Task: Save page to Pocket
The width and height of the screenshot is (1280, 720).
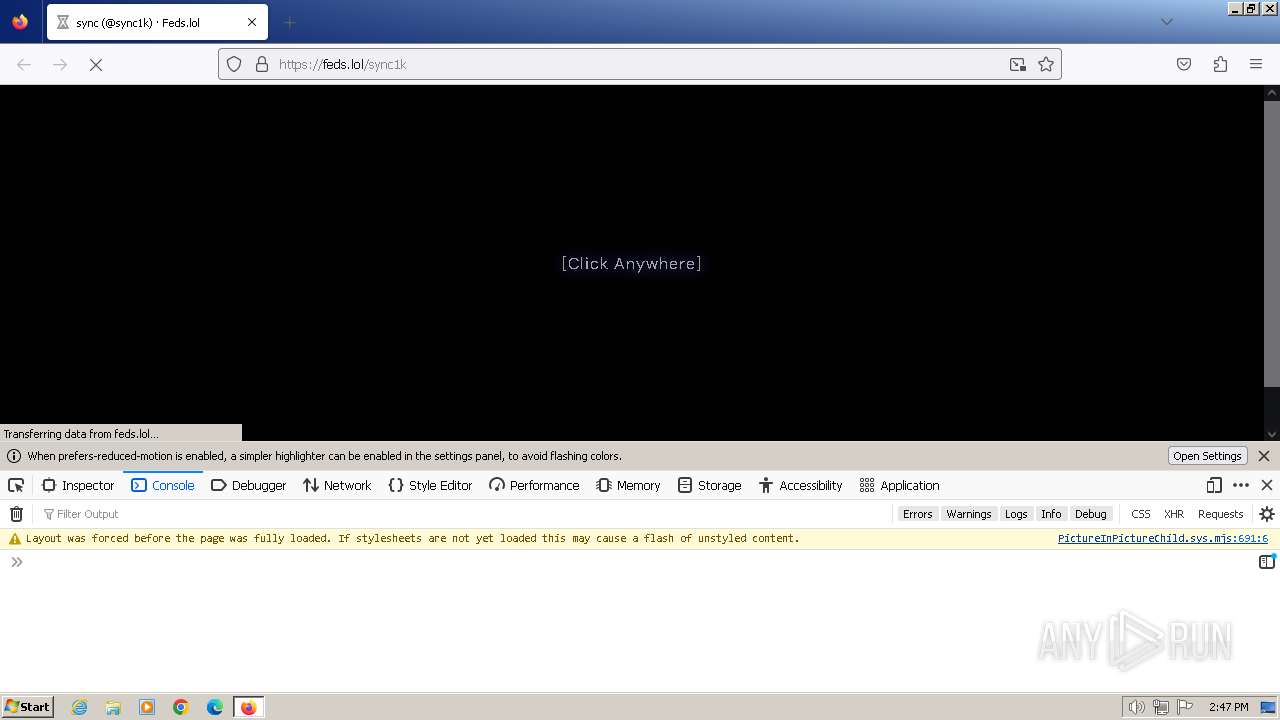Action: 1184,64
